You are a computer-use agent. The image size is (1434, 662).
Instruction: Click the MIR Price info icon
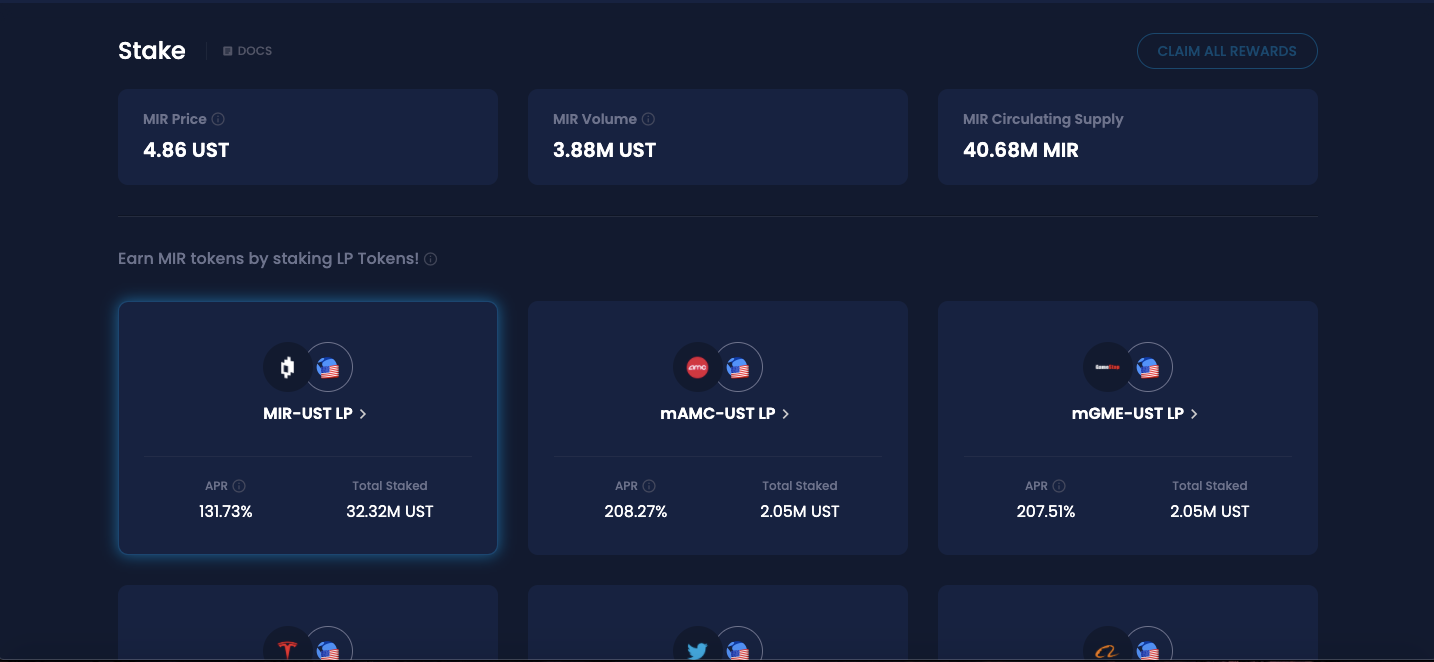pos(218,119)
